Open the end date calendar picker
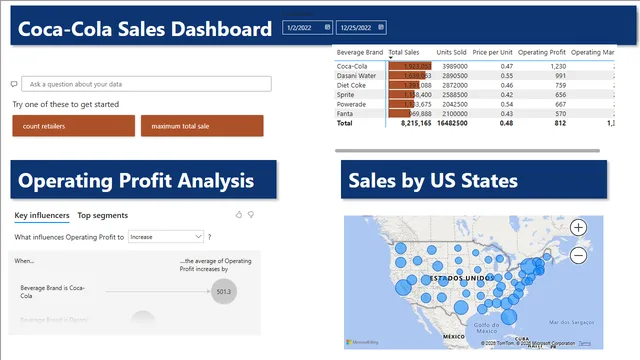The width and height of the screenshot is (640, 360). click(x=381, y=27)
